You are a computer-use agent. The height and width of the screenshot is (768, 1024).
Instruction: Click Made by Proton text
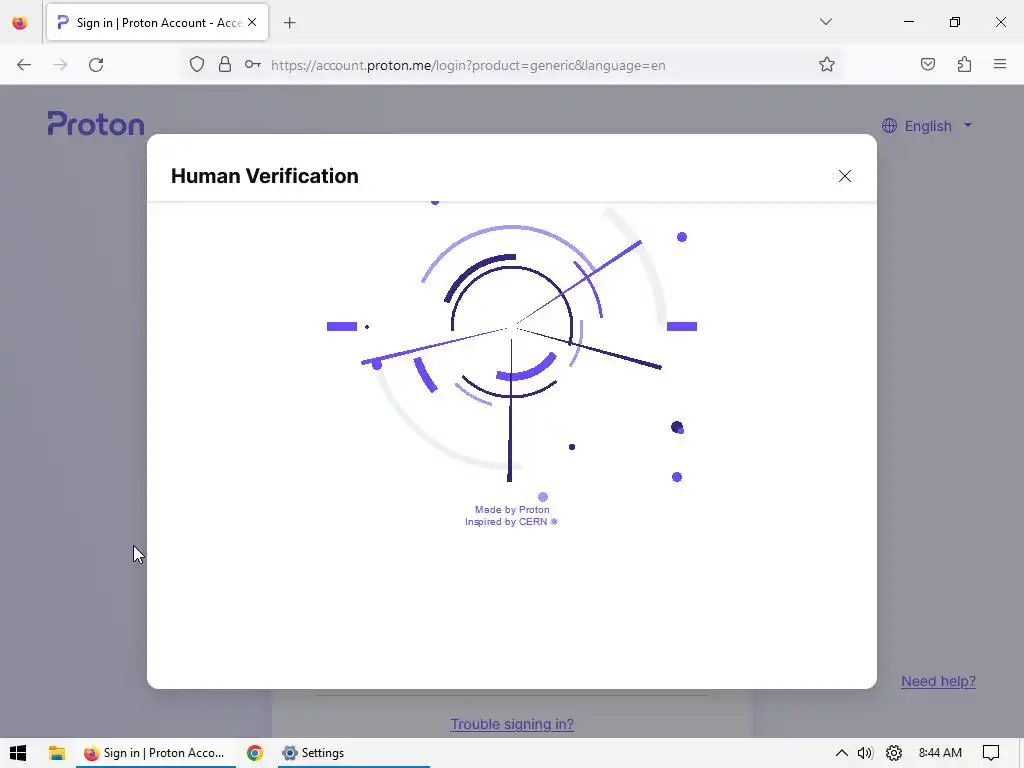tap(512, 509)
